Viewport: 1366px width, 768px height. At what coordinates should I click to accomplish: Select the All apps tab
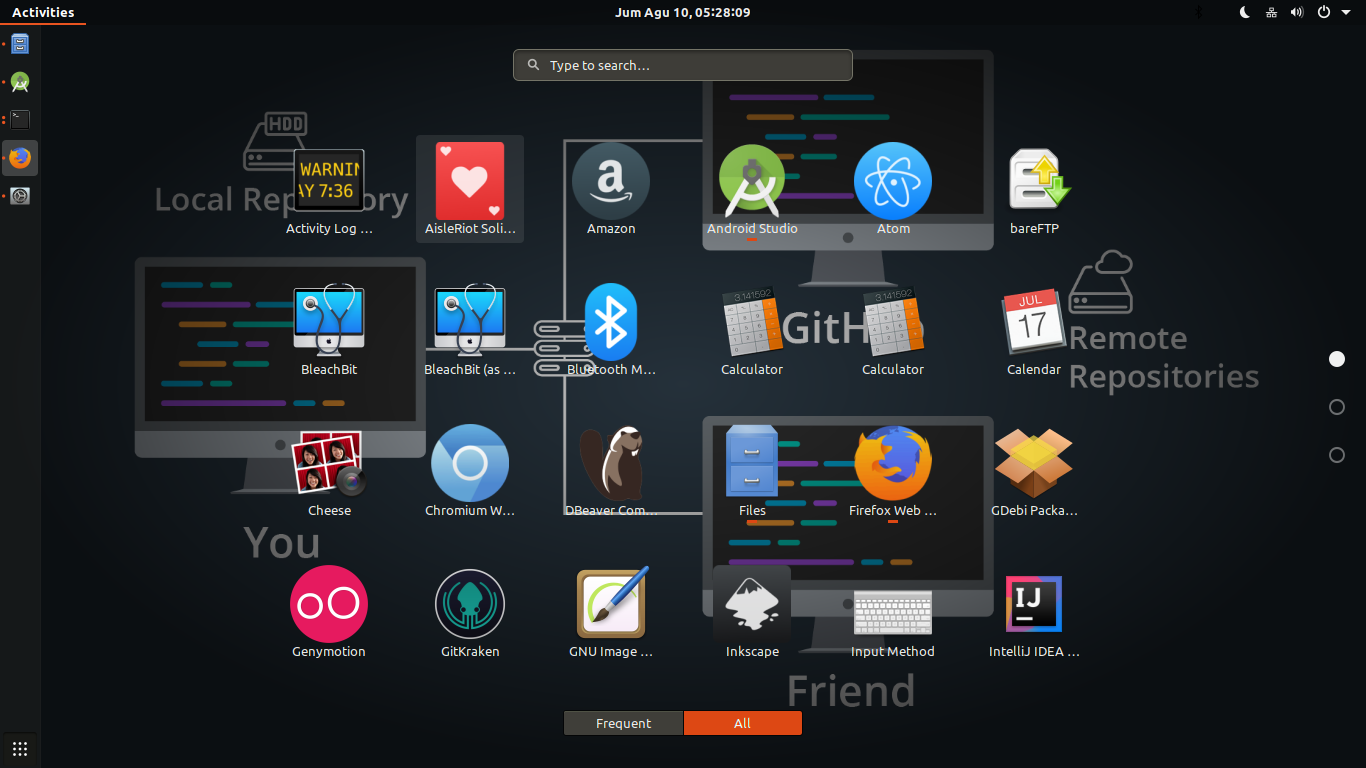point(742,723)
